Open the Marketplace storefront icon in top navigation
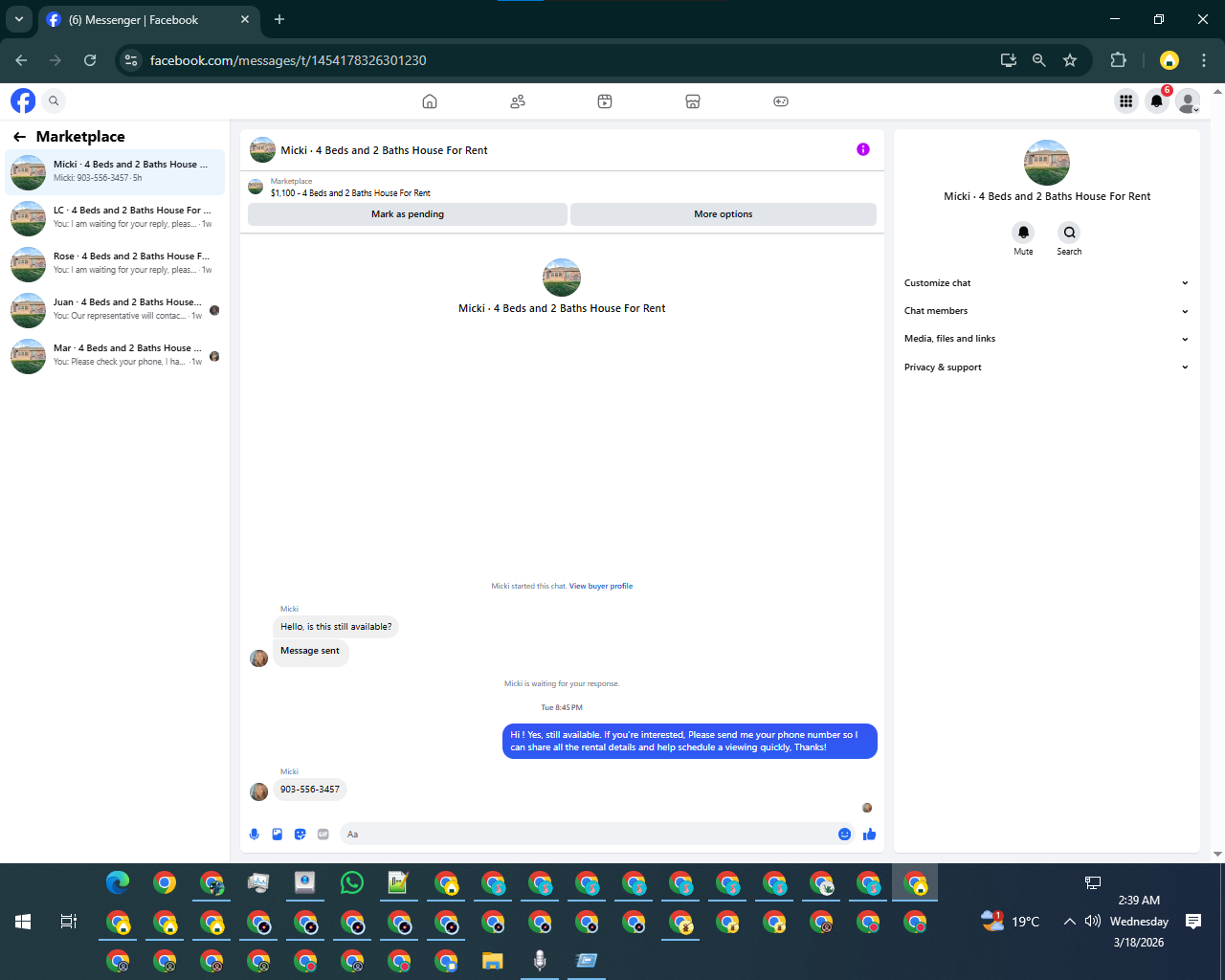Image resolution: width=1225 pixels, height=980 pixels. [x=693, y=101]
